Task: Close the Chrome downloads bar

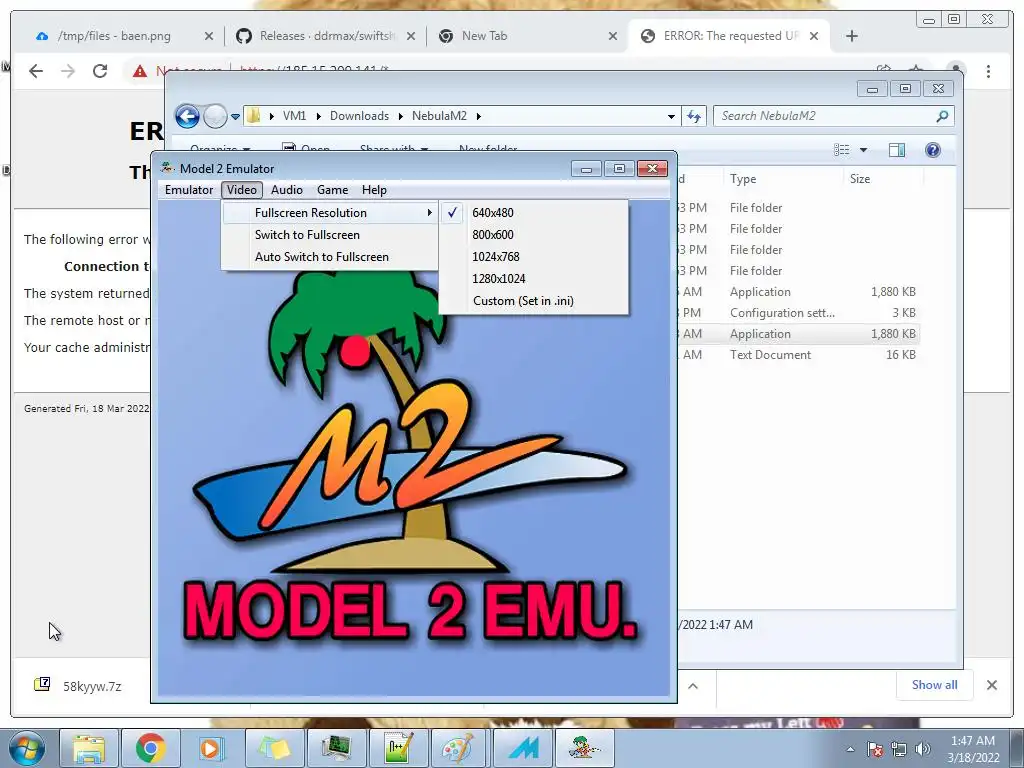Action: click(992, 685)
